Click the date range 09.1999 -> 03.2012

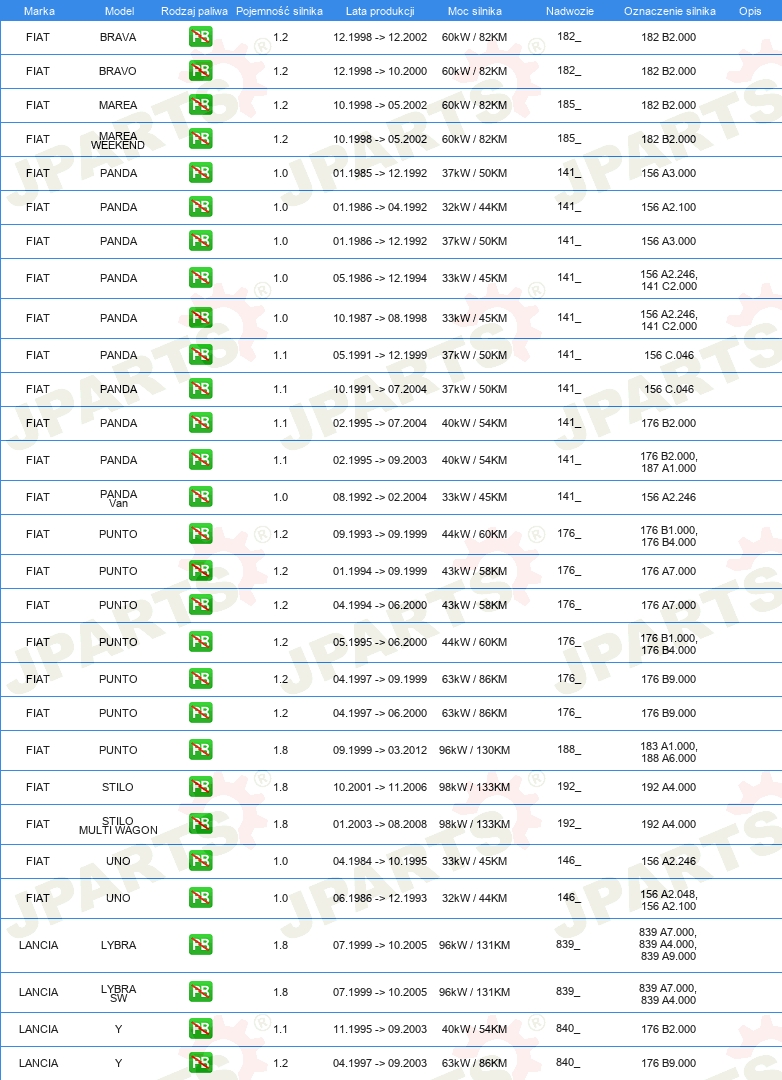pyautogui.click(x=380, y=750)
